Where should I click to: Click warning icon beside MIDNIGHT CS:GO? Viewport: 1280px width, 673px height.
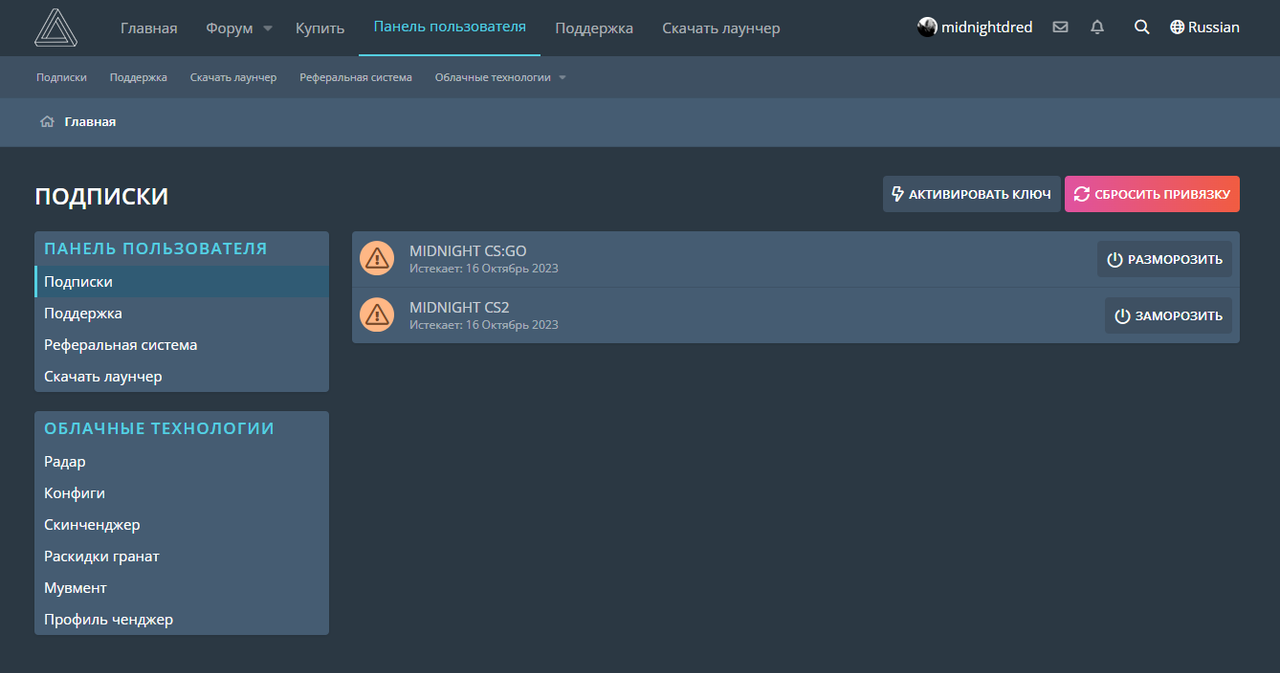point(377,259)
